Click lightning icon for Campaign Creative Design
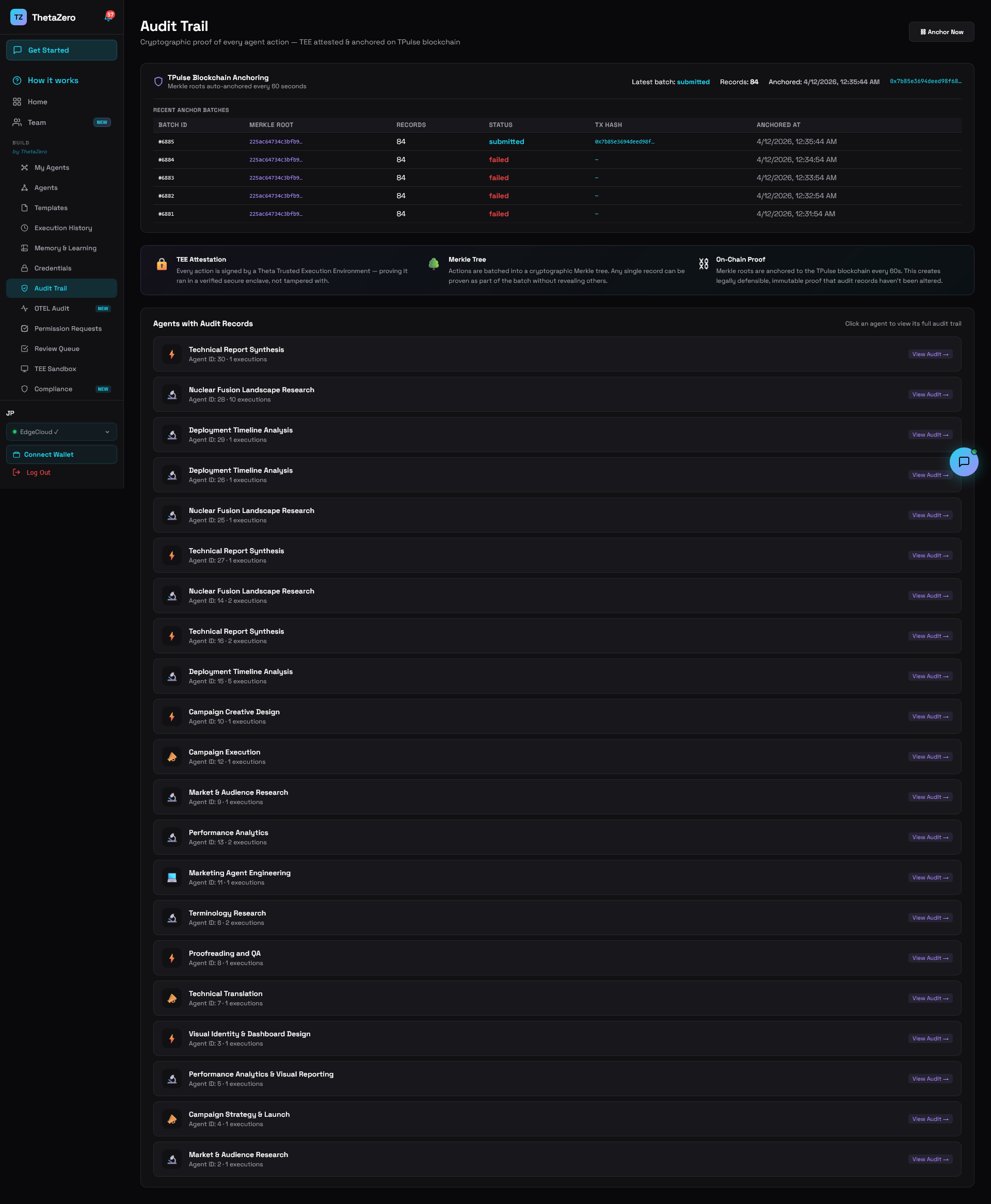Viewport: 991px width, 1204px height. click(x=172, y=716)
